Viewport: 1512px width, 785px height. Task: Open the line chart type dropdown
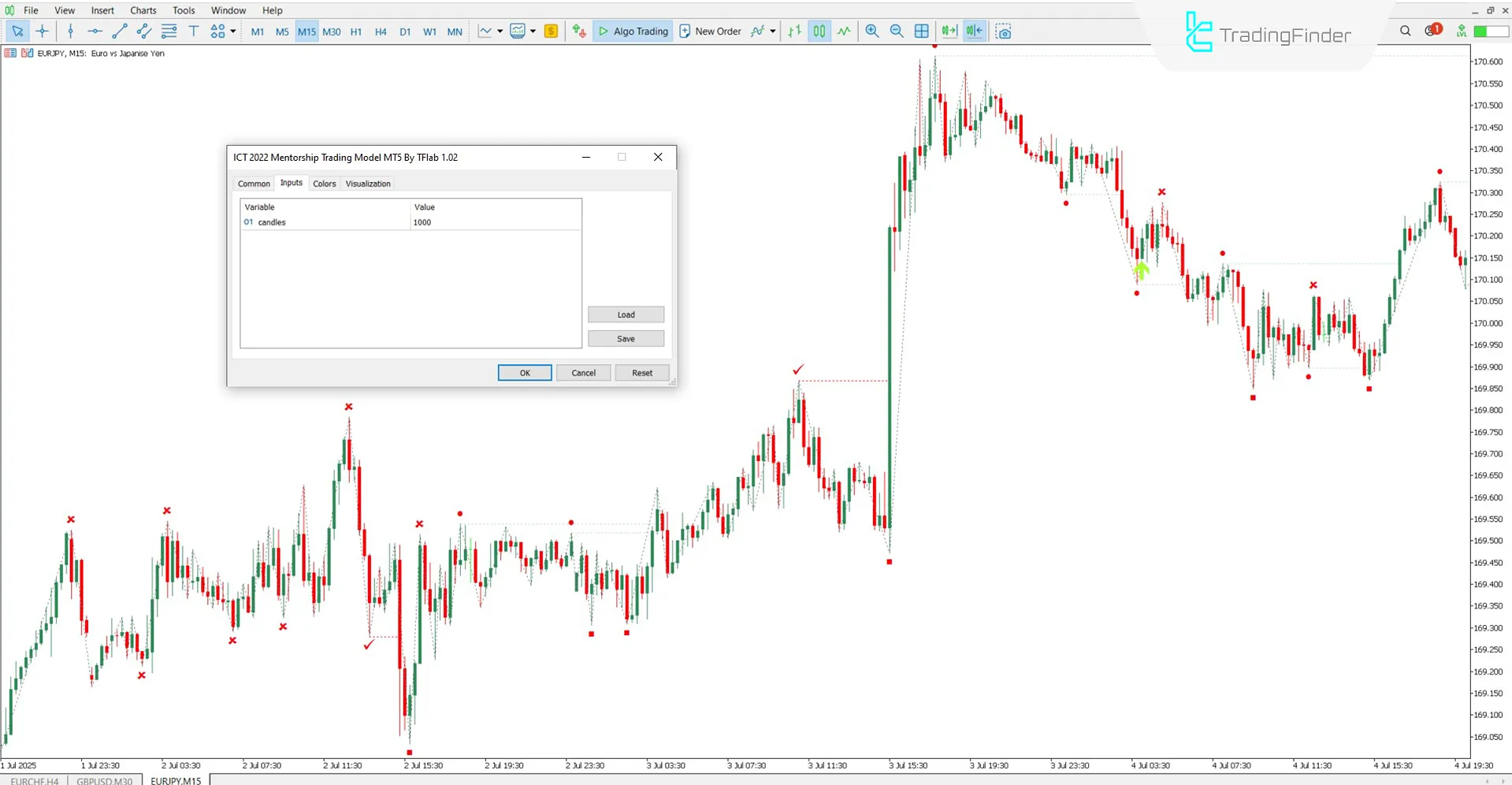[499, 32]
